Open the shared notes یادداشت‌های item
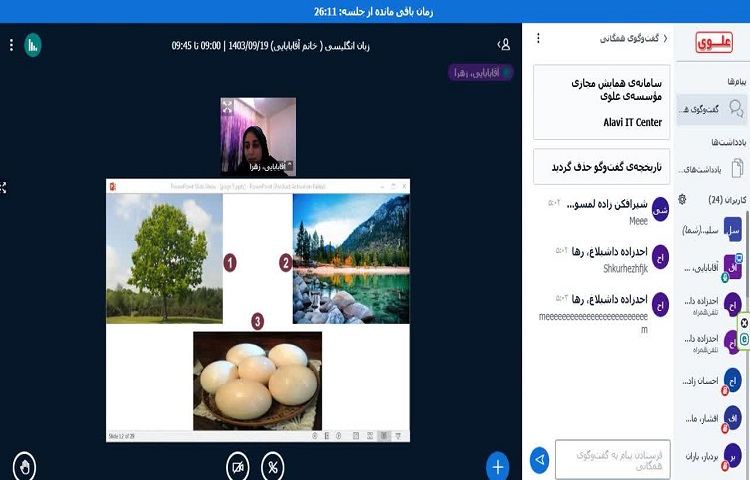 [x=712, y=169]
